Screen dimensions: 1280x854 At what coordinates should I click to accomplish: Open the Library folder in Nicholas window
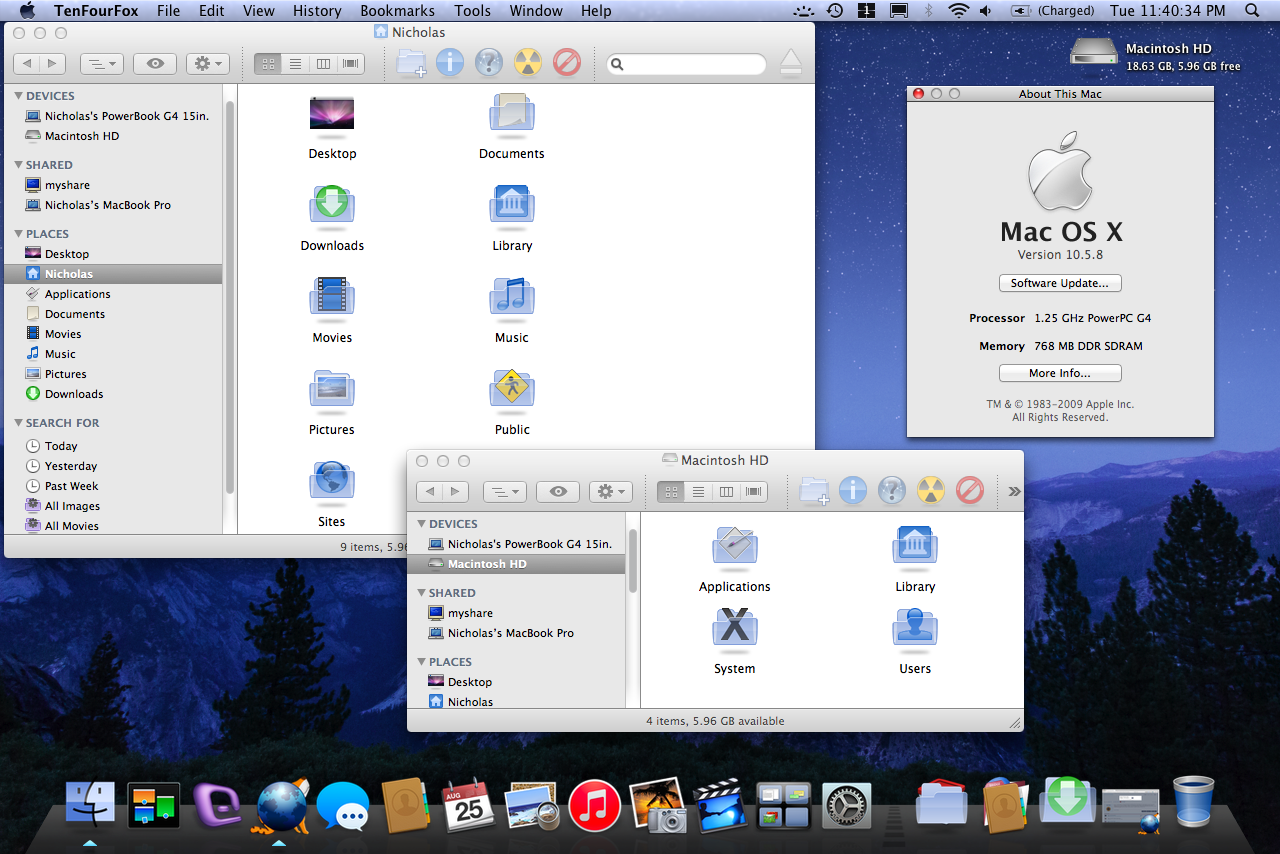512,206
